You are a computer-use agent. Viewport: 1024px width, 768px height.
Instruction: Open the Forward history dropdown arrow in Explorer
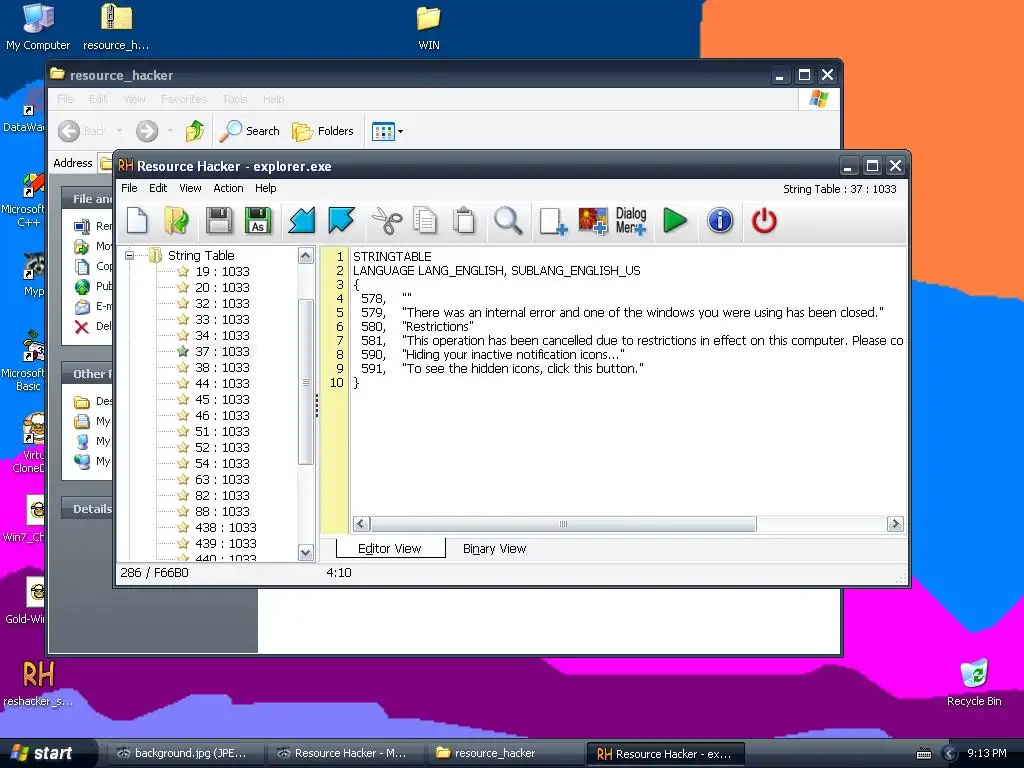[170, 131]
